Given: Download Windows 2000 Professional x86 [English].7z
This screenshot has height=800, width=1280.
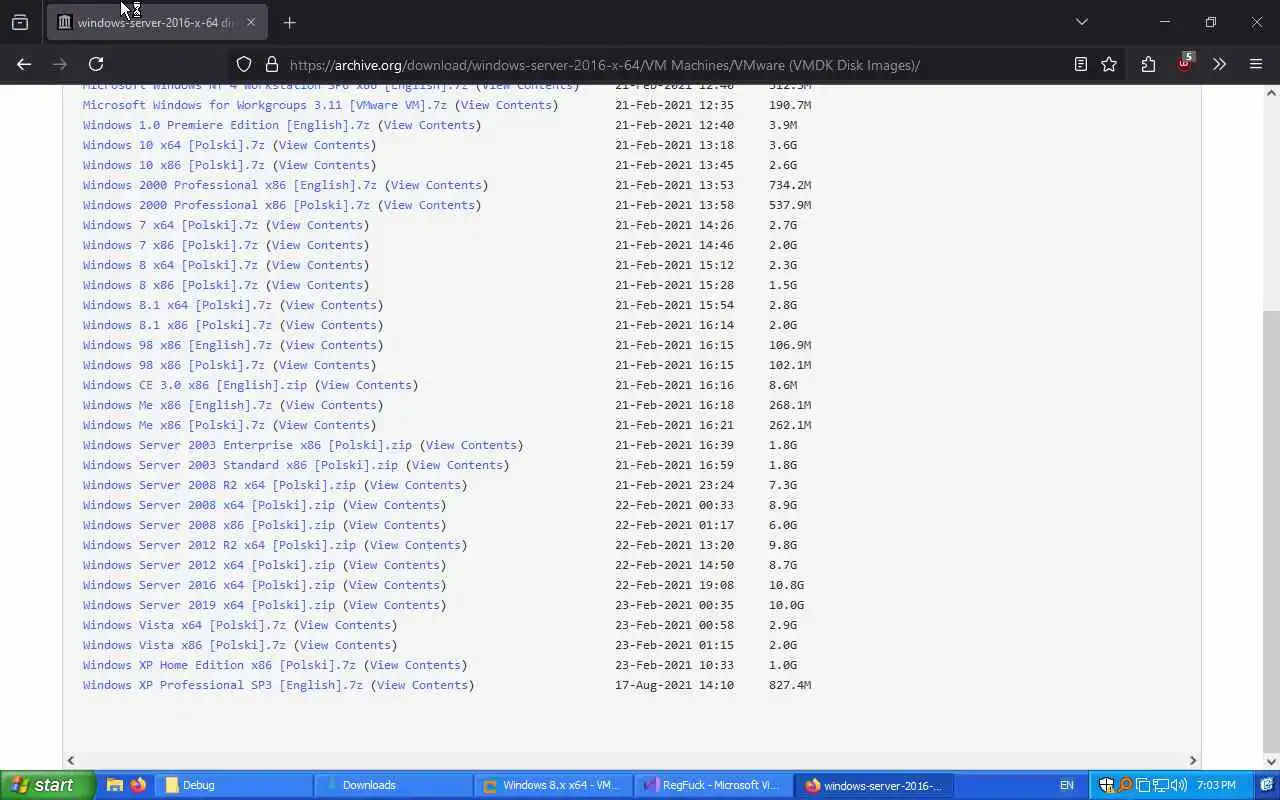Looking at the screenshot, I should tap(230, 185).
